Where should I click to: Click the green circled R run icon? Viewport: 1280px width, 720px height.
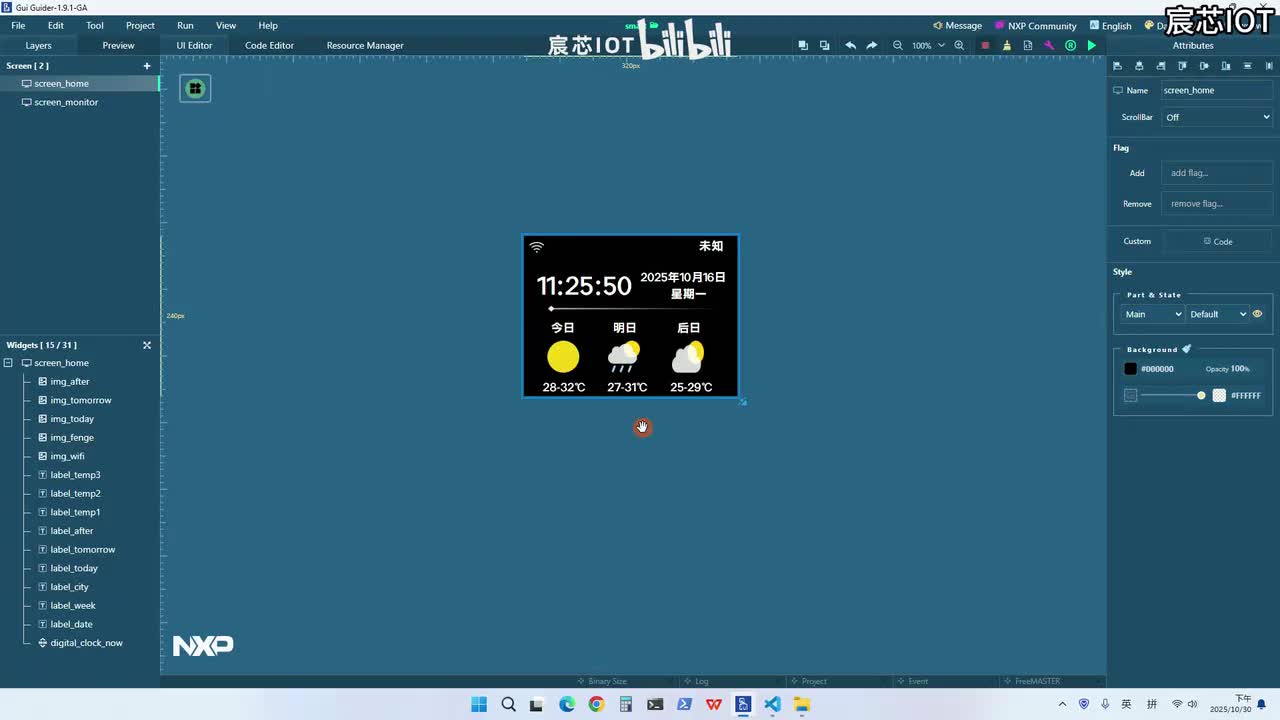(x=1070, y=45)
